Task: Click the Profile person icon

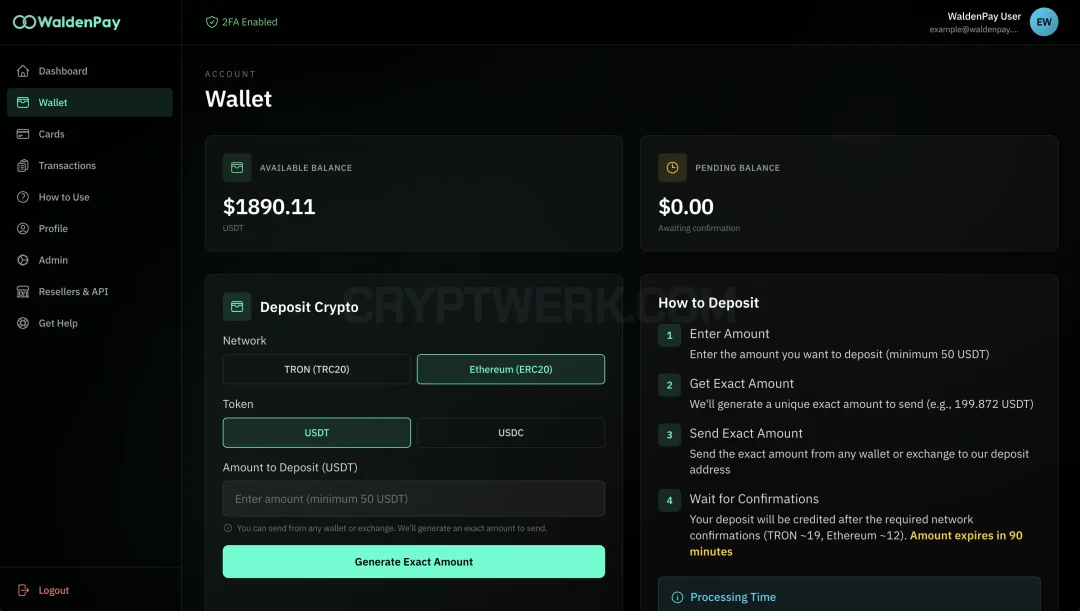Action: coord(23,229)
